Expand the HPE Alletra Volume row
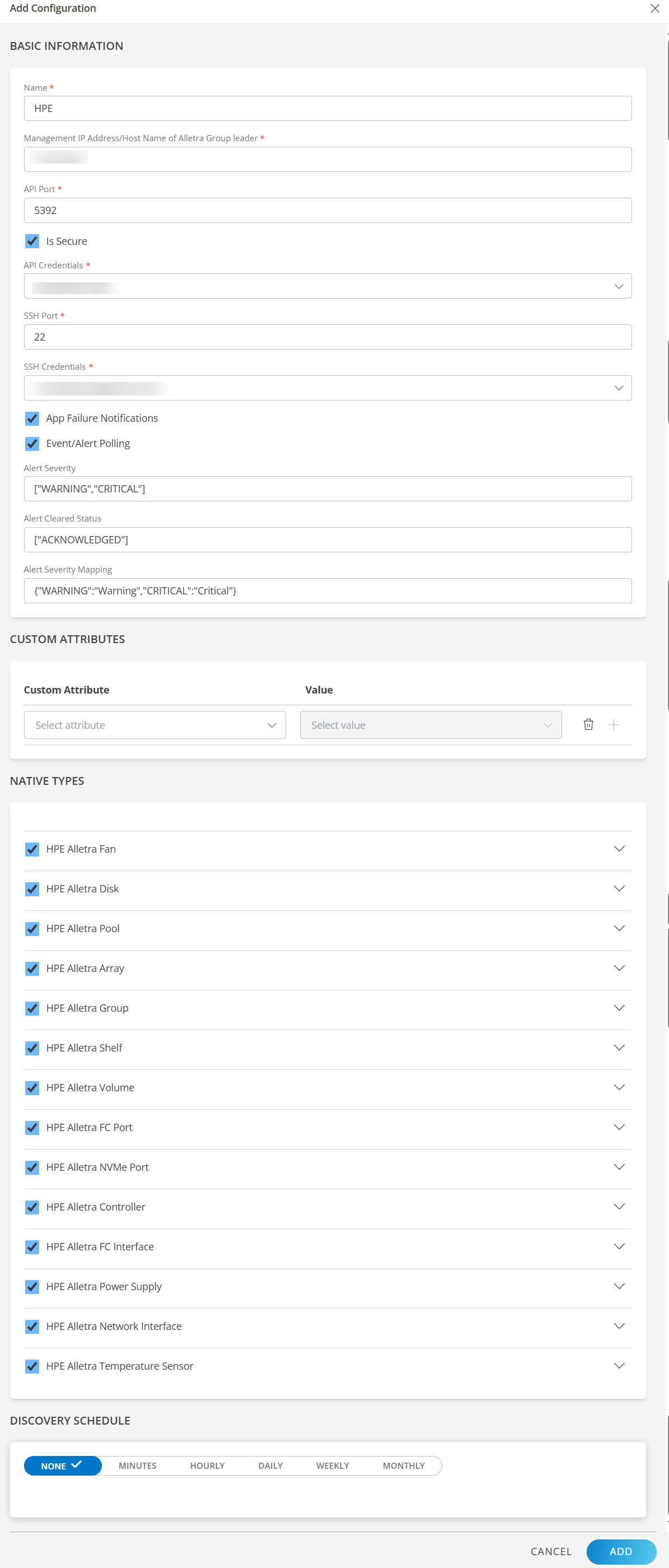Screen dimensions: 669x1568 [x=619, y=1087]
